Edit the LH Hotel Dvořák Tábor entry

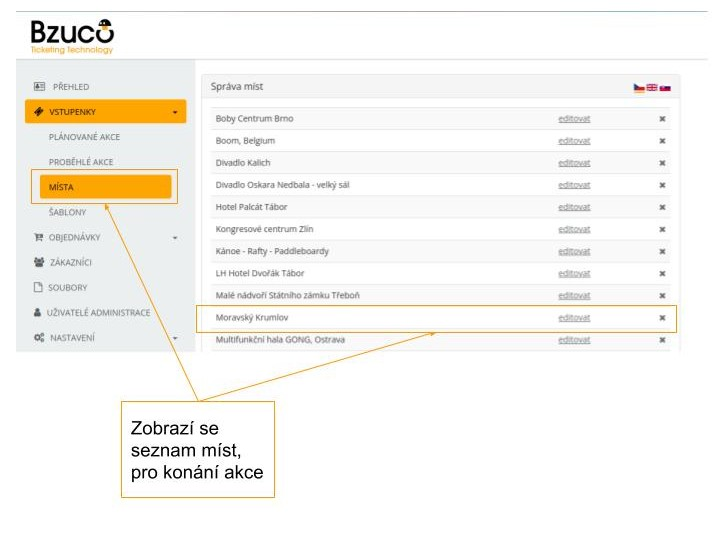[x=574, y=273]
